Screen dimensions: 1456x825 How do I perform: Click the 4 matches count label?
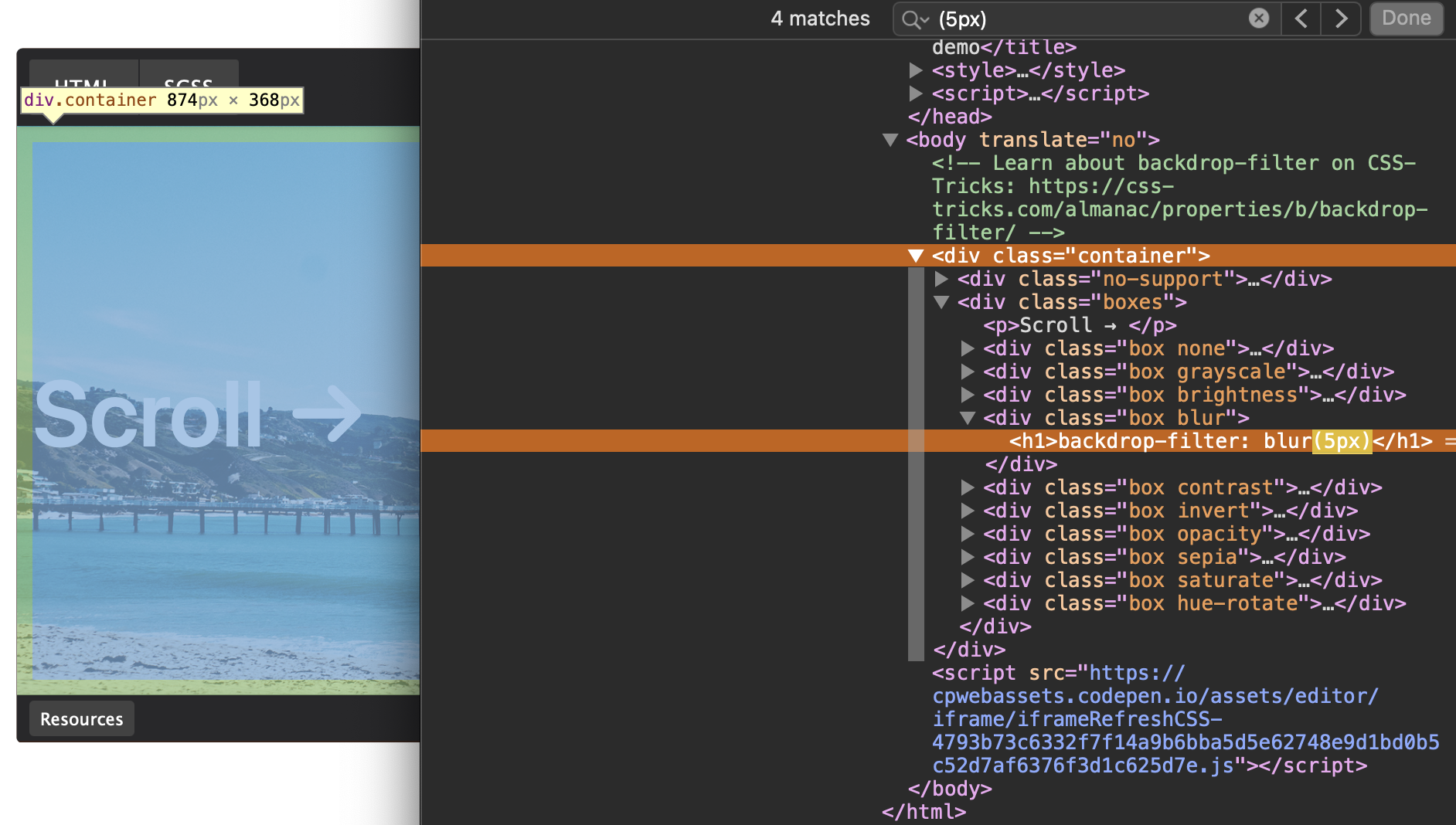click(x=820, y=19)
